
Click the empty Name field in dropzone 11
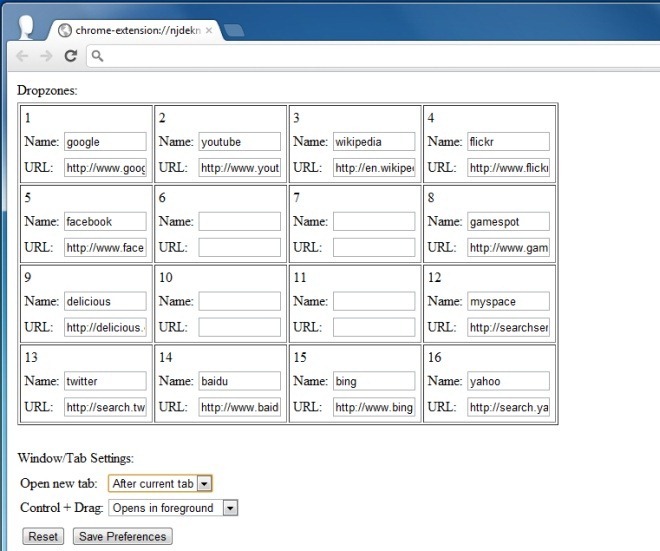pyautogui.click(x=374, y=301)
